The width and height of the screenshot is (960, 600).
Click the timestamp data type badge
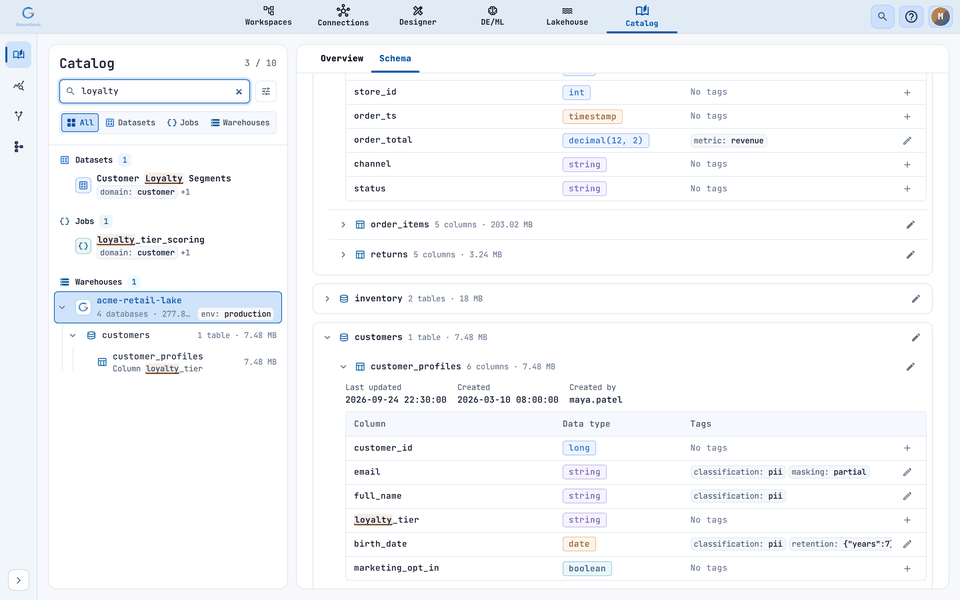[592, 116]
